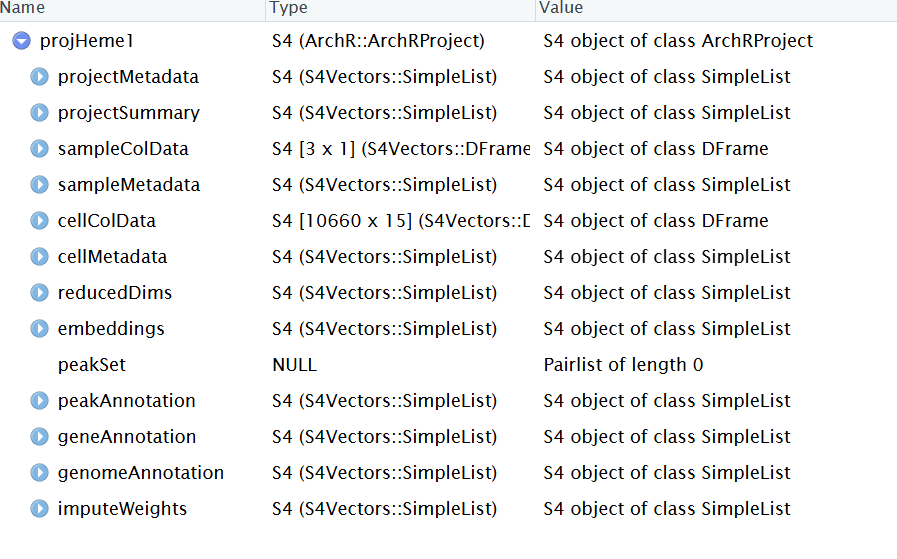Viewport: 897px width, 559px height.
Task: Select the projHeme1 row label
Action: tap(87, 41)
